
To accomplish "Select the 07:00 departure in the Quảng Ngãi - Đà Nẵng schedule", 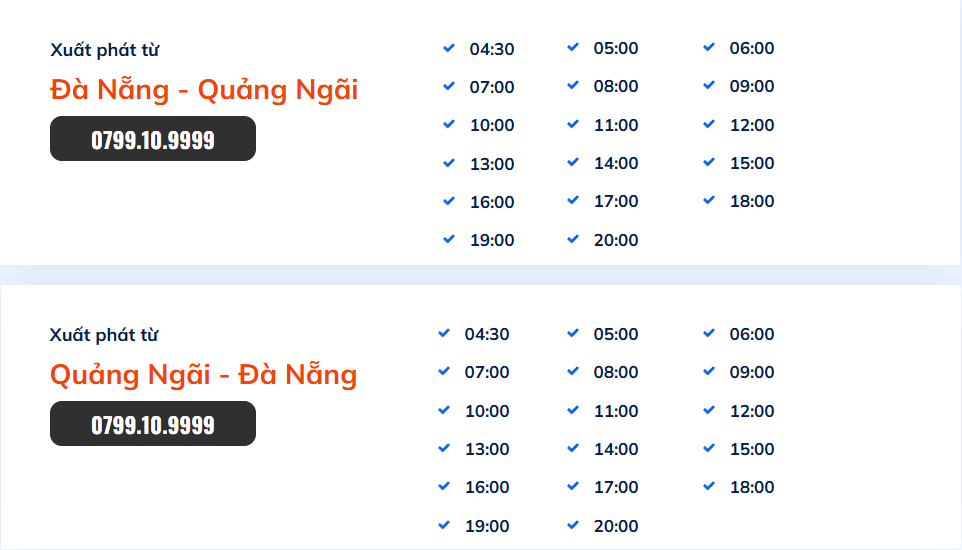I will [x=487, y=372].
